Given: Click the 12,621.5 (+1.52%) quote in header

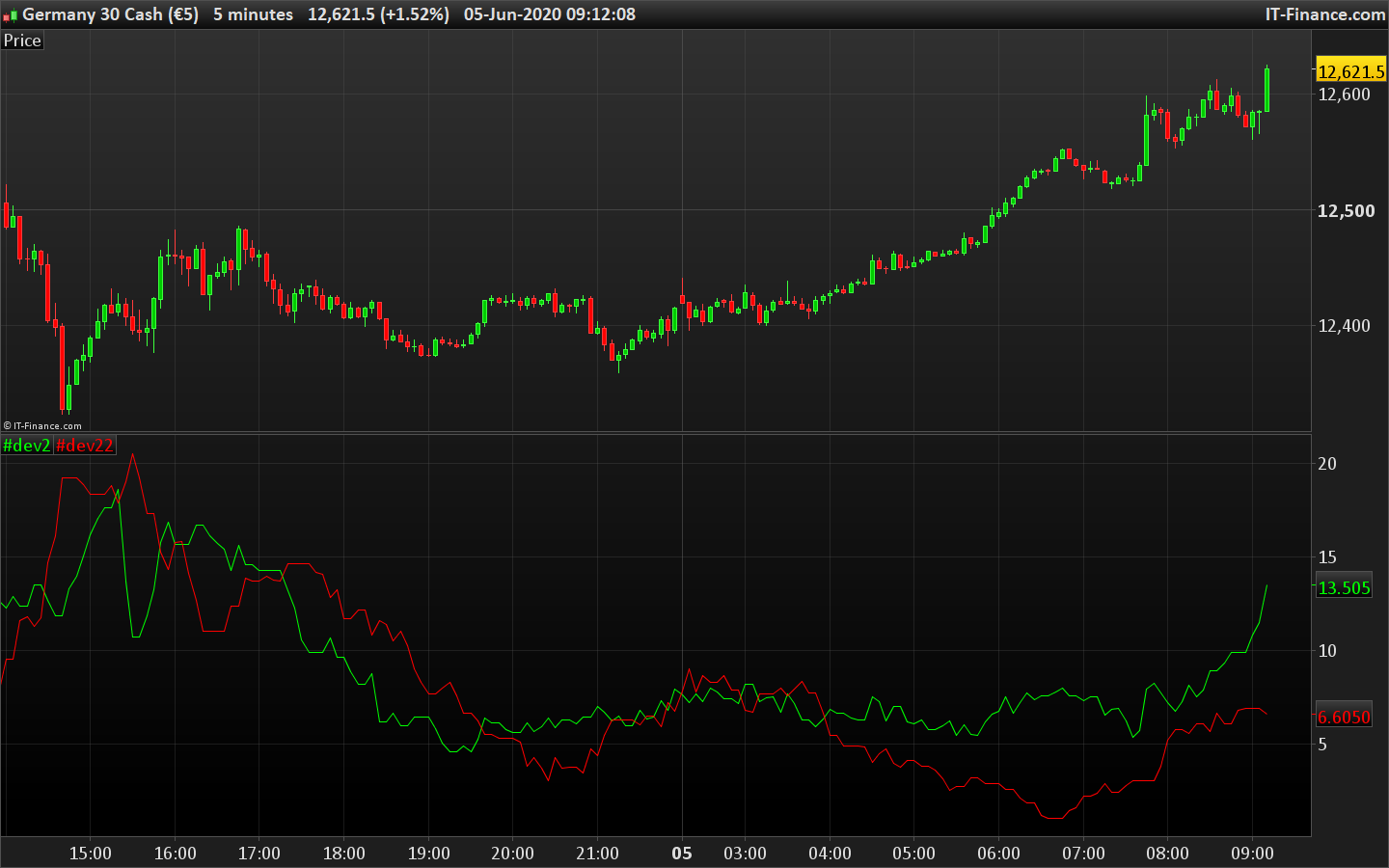Looking at the screenshot, I should (x=378, y=14).
